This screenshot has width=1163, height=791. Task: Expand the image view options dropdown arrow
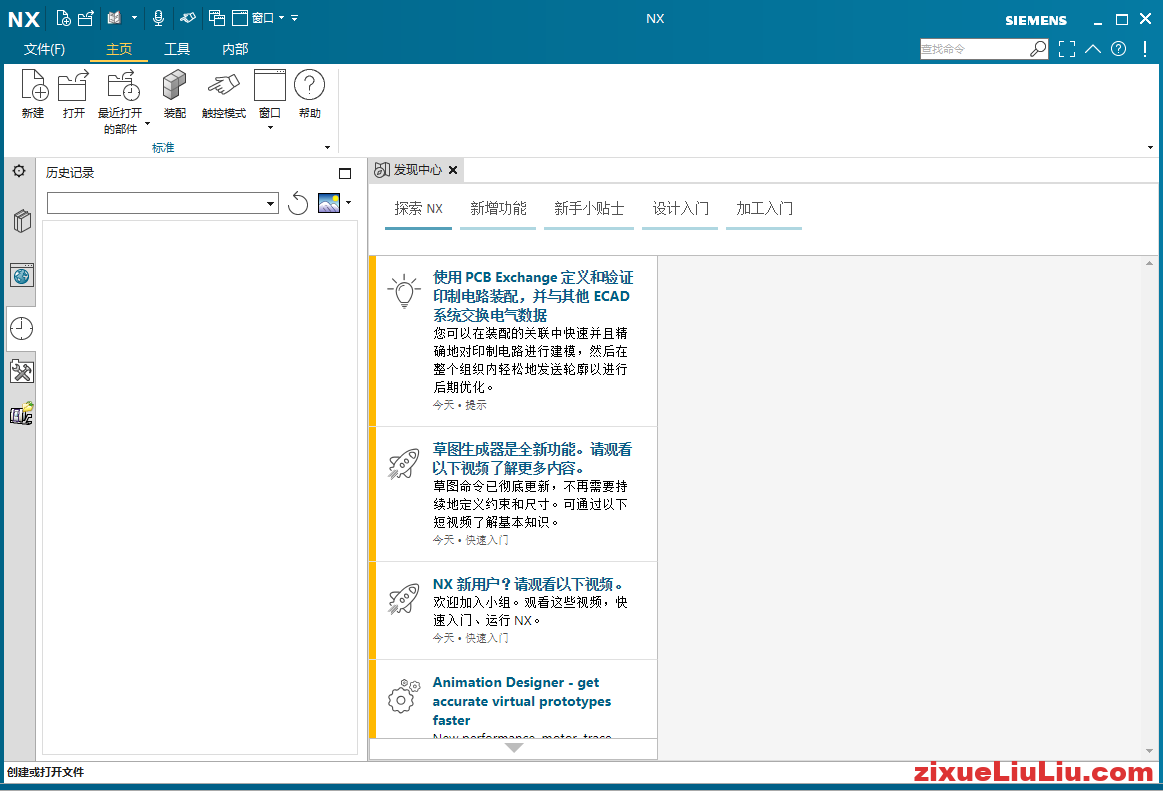pyautogui.click(x=349, y=202)
